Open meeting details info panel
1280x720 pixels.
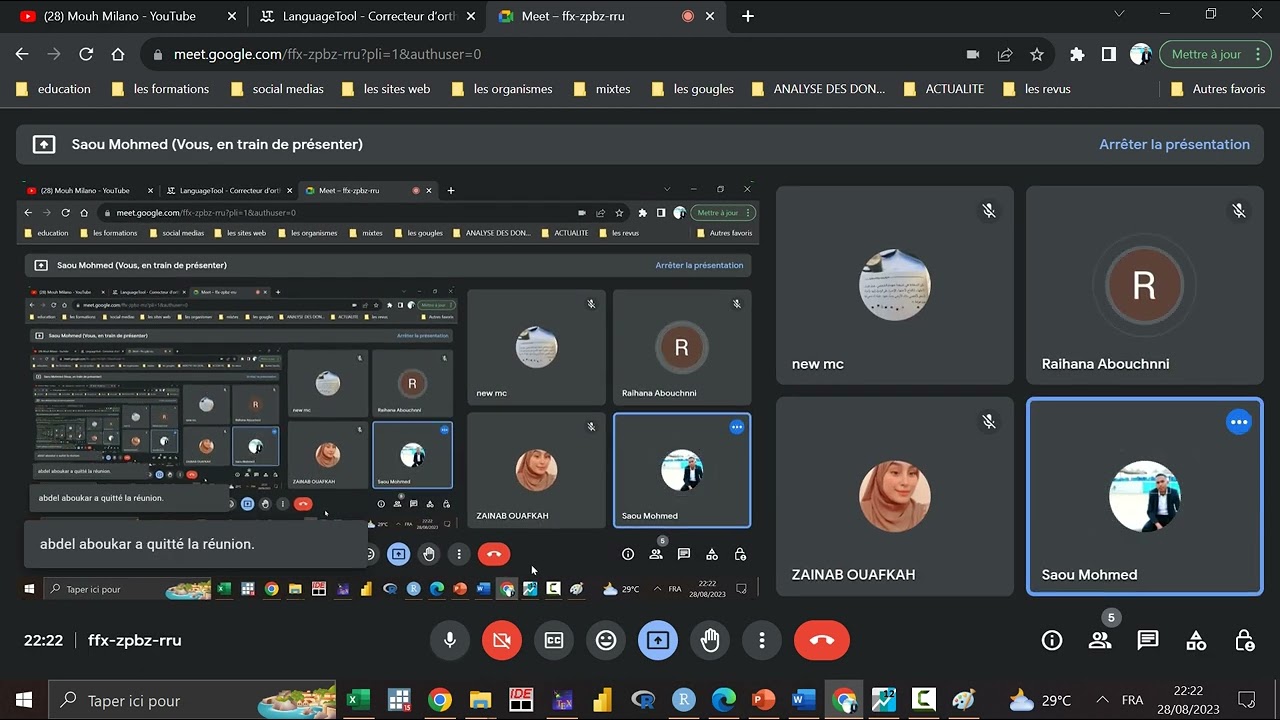[1052, 640]
